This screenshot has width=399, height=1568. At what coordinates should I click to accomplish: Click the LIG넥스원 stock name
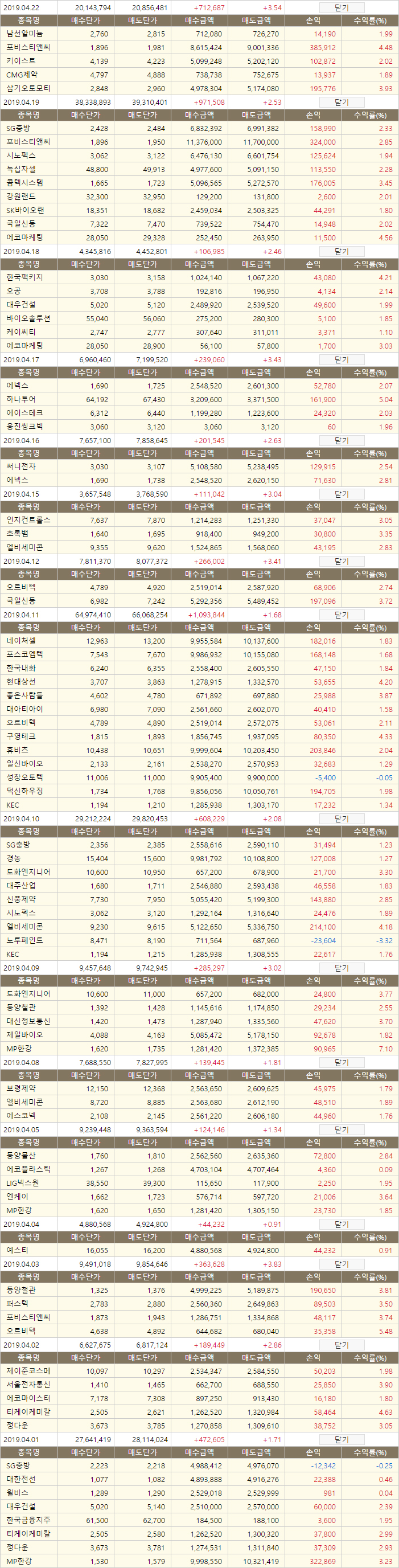pos(23,1183)
